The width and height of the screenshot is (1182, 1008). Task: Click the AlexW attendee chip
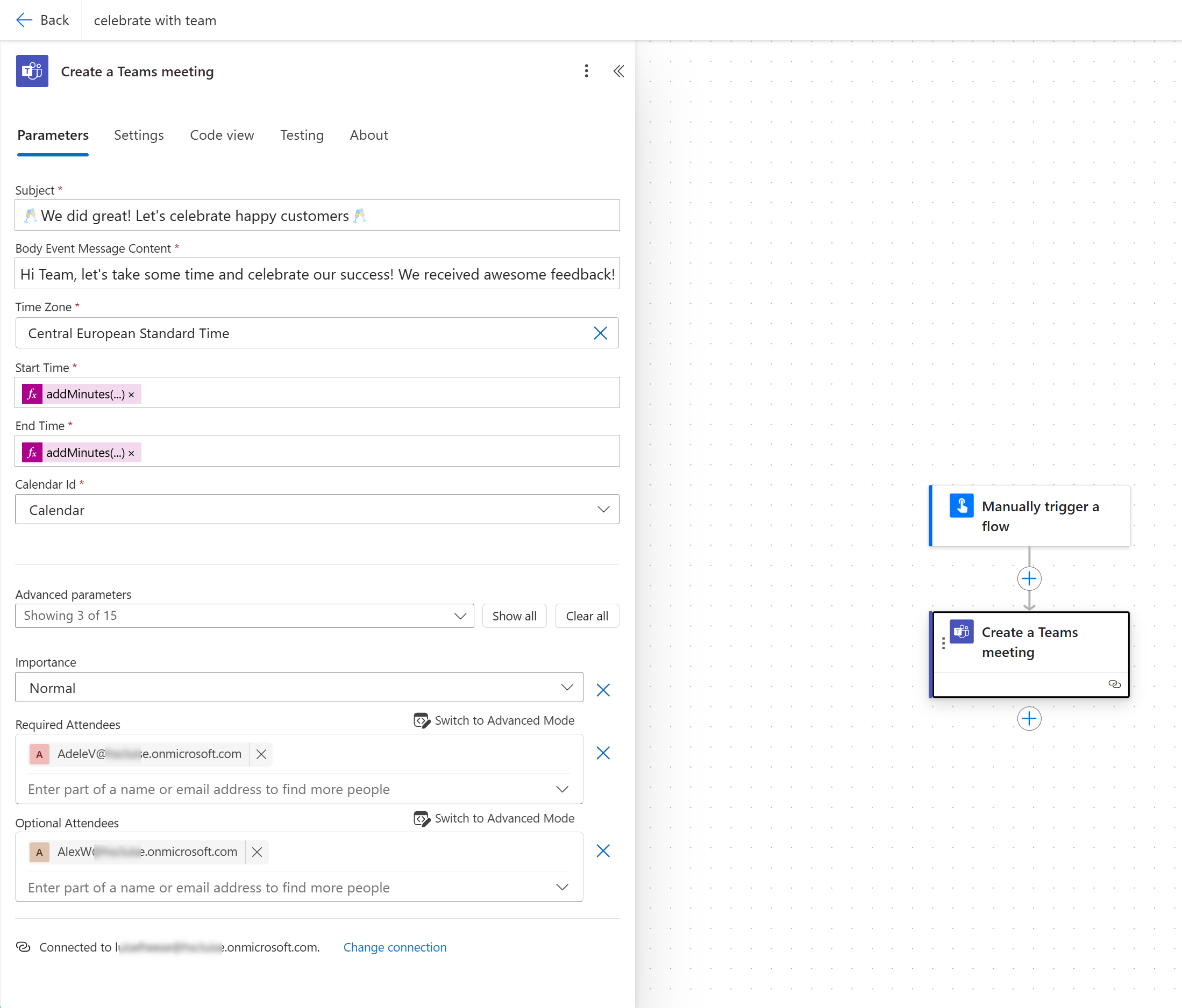(x=148, y=852)
